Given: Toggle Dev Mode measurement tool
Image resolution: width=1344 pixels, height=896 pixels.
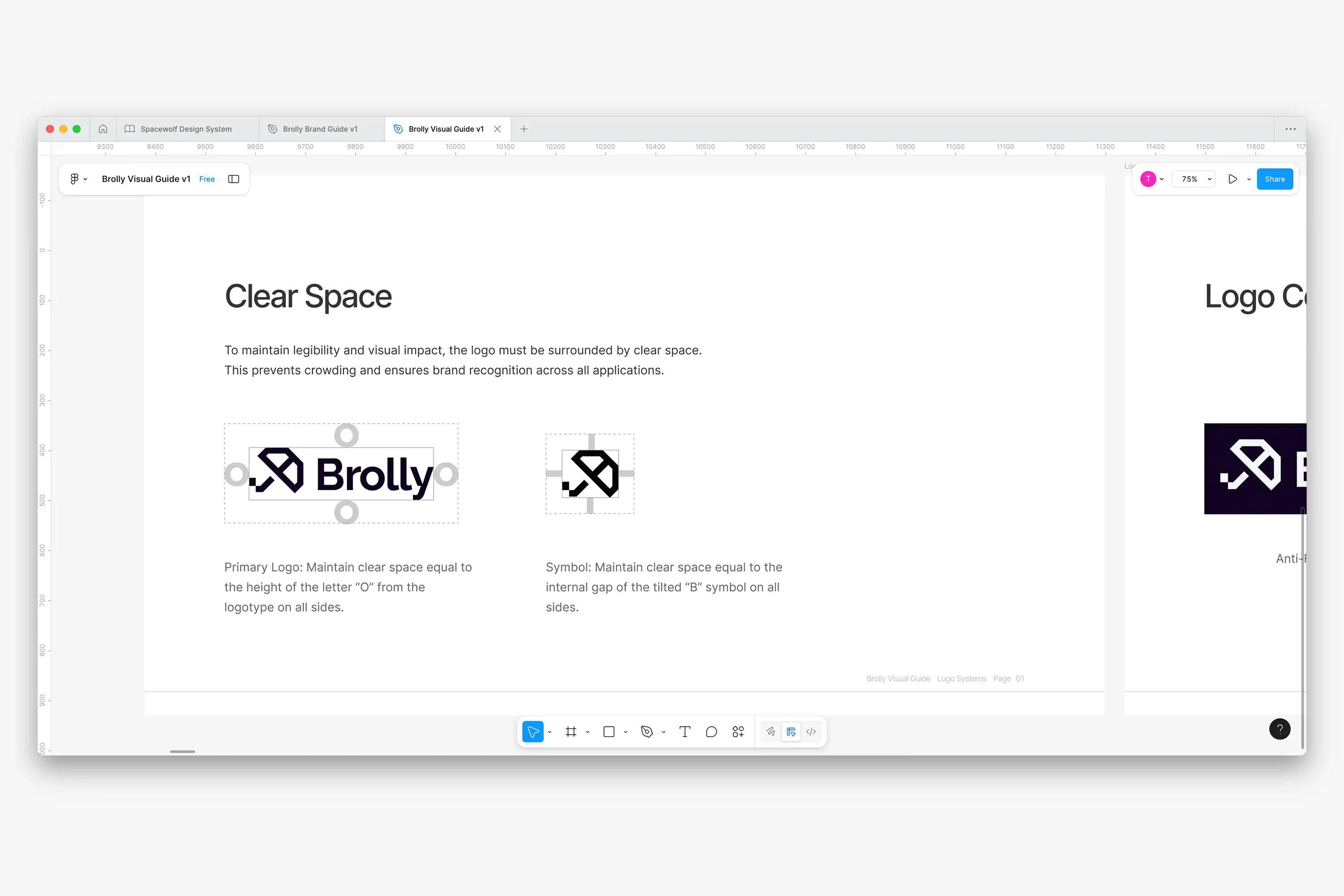Looking at the screenshot, I should coord(791,732).
